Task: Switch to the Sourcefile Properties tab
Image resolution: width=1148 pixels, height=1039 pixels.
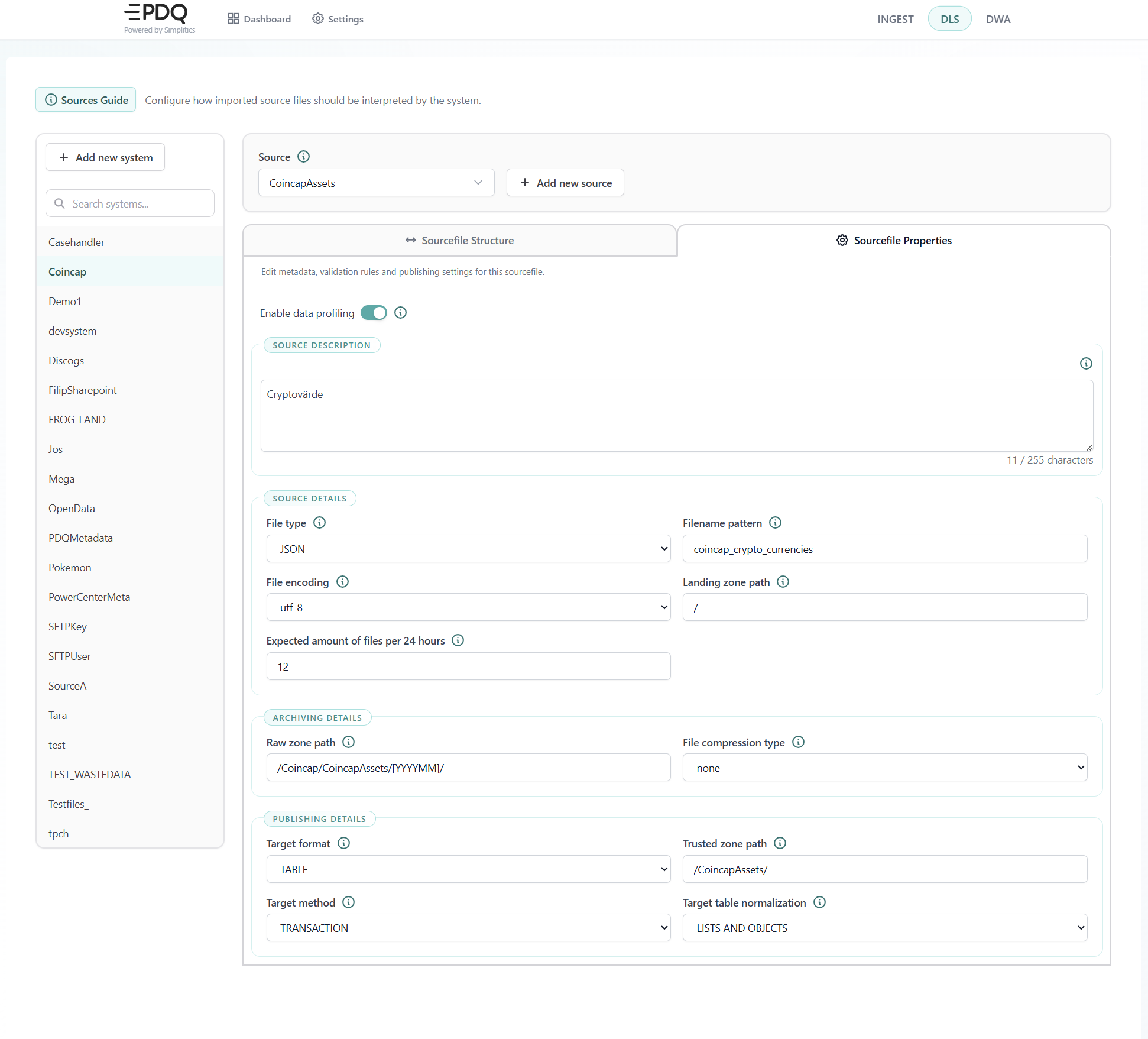Action: coord(894,240)
